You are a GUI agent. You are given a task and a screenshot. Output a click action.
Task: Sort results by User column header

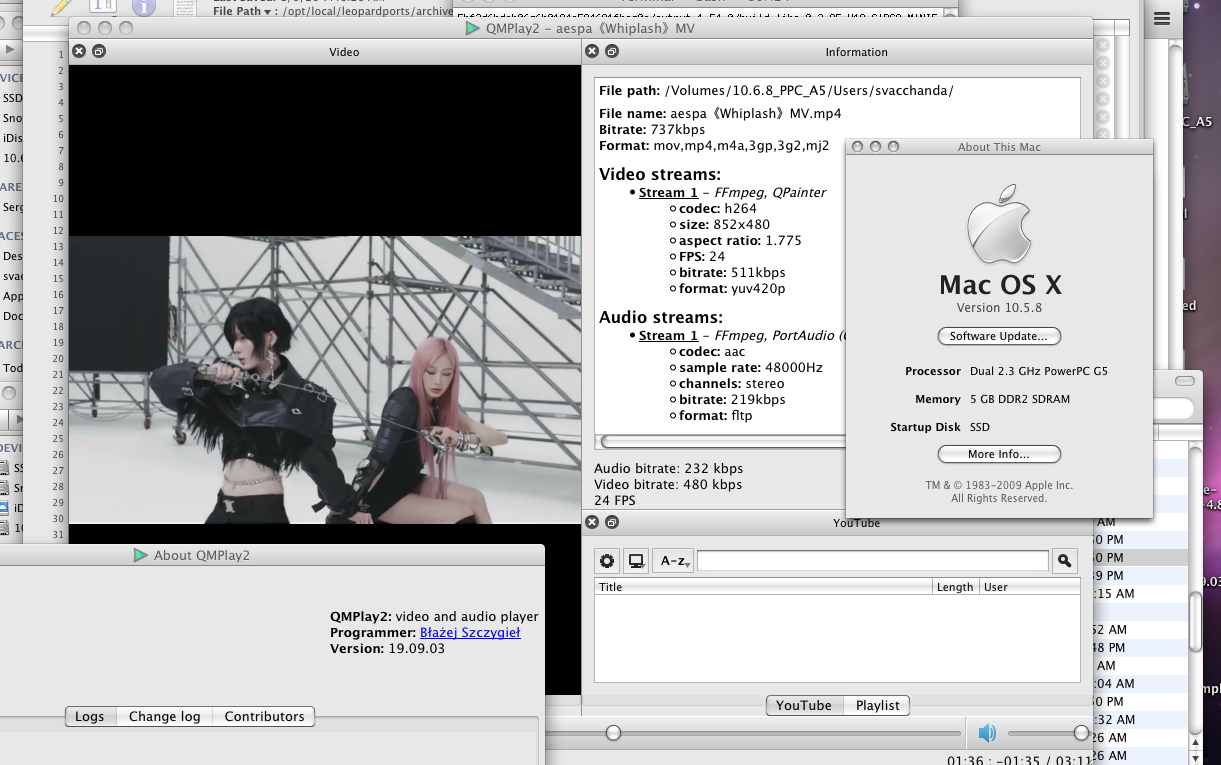pyautogui.click(x=1030, y=587)
